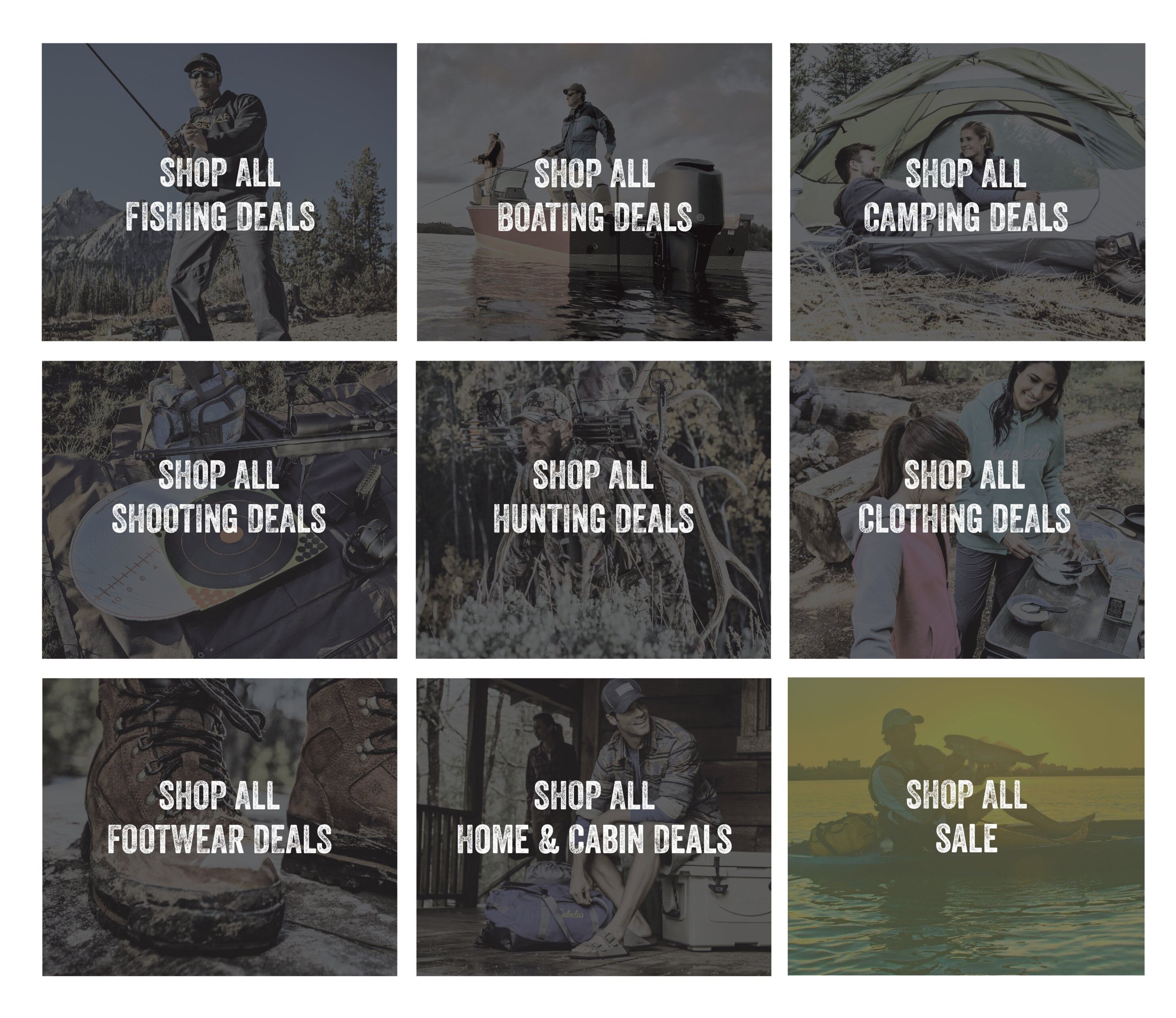The width and height of the screenshot is (1176, 1018).
Task: Open Shop All Shooting Deals tile
Action: click(x=219, y=509)
